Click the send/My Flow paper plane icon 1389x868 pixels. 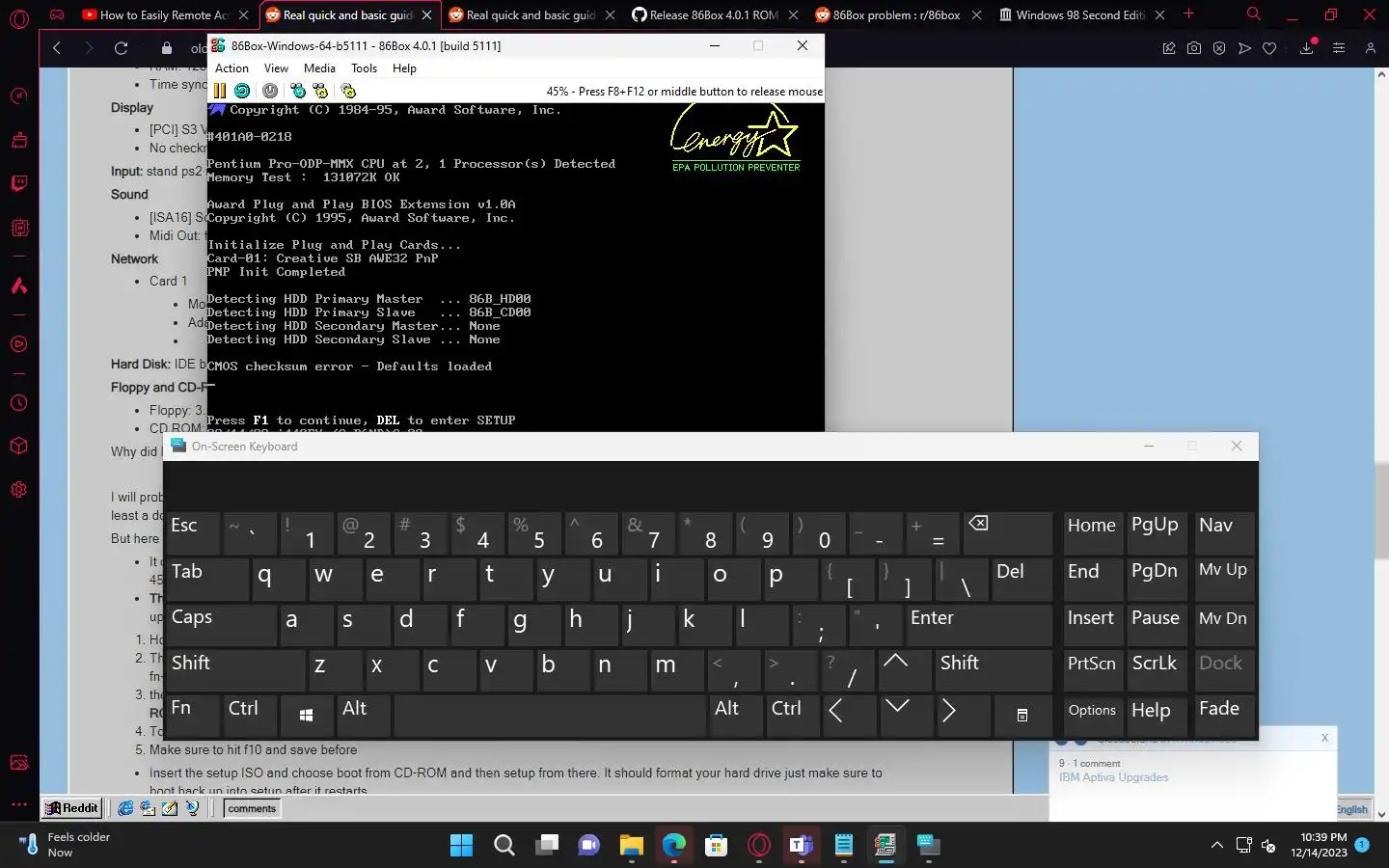coord(1244,48)
